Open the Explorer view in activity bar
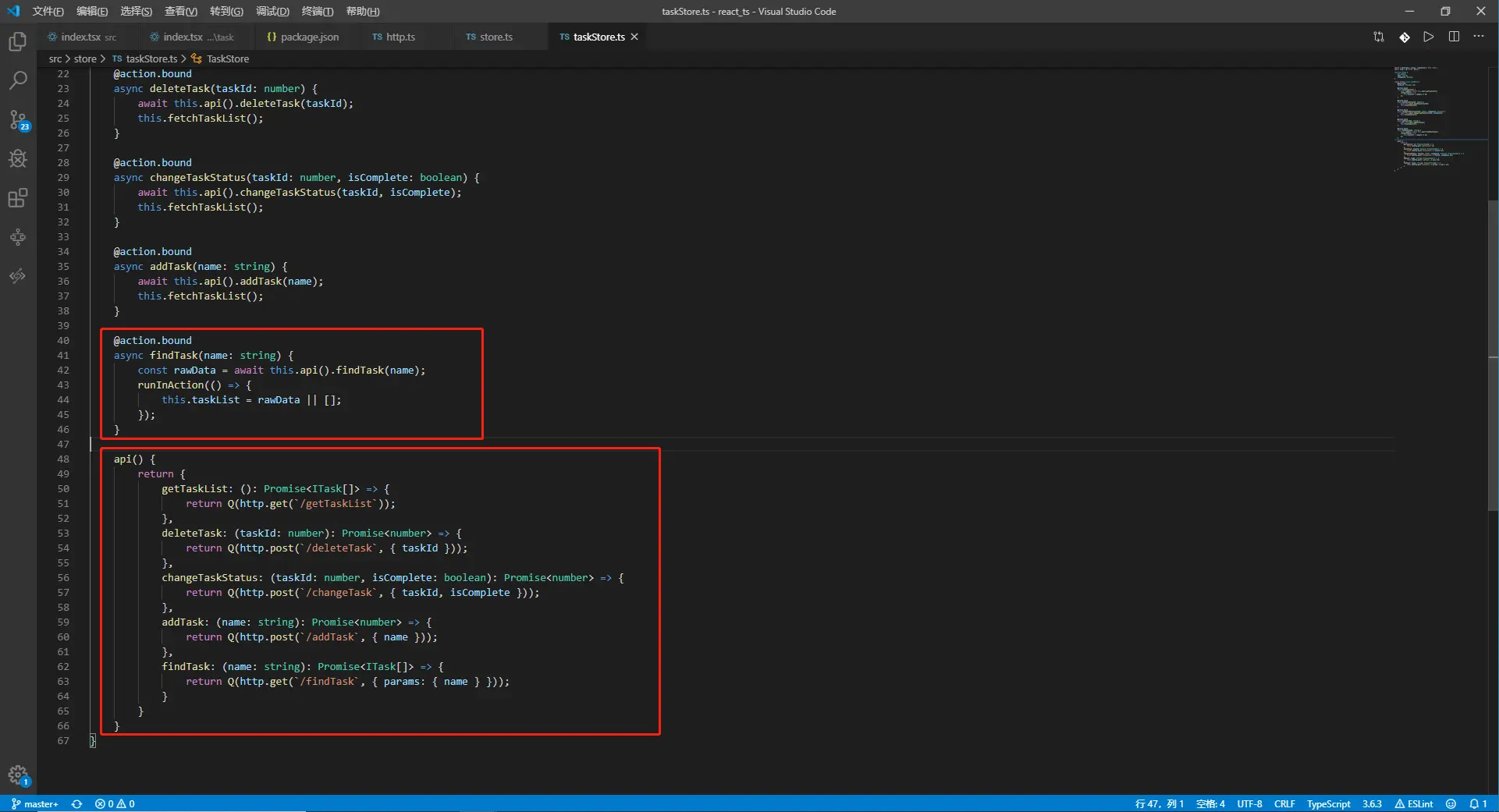The image size is (1499, 812). click(x=18, y=41)
